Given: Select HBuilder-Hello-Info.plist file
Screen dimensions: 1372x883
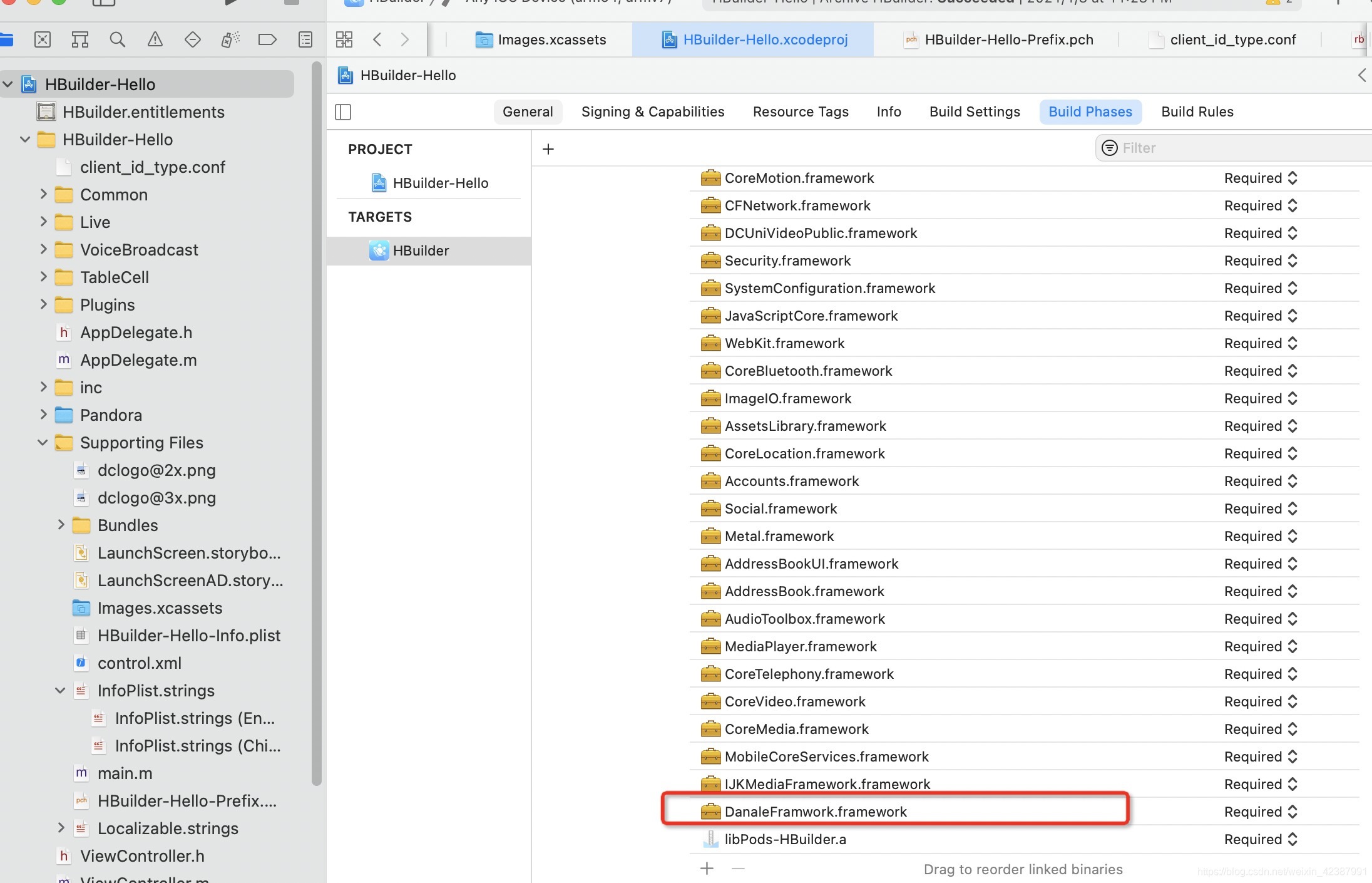Looking at the screenshot, I should tap(189, 635).
